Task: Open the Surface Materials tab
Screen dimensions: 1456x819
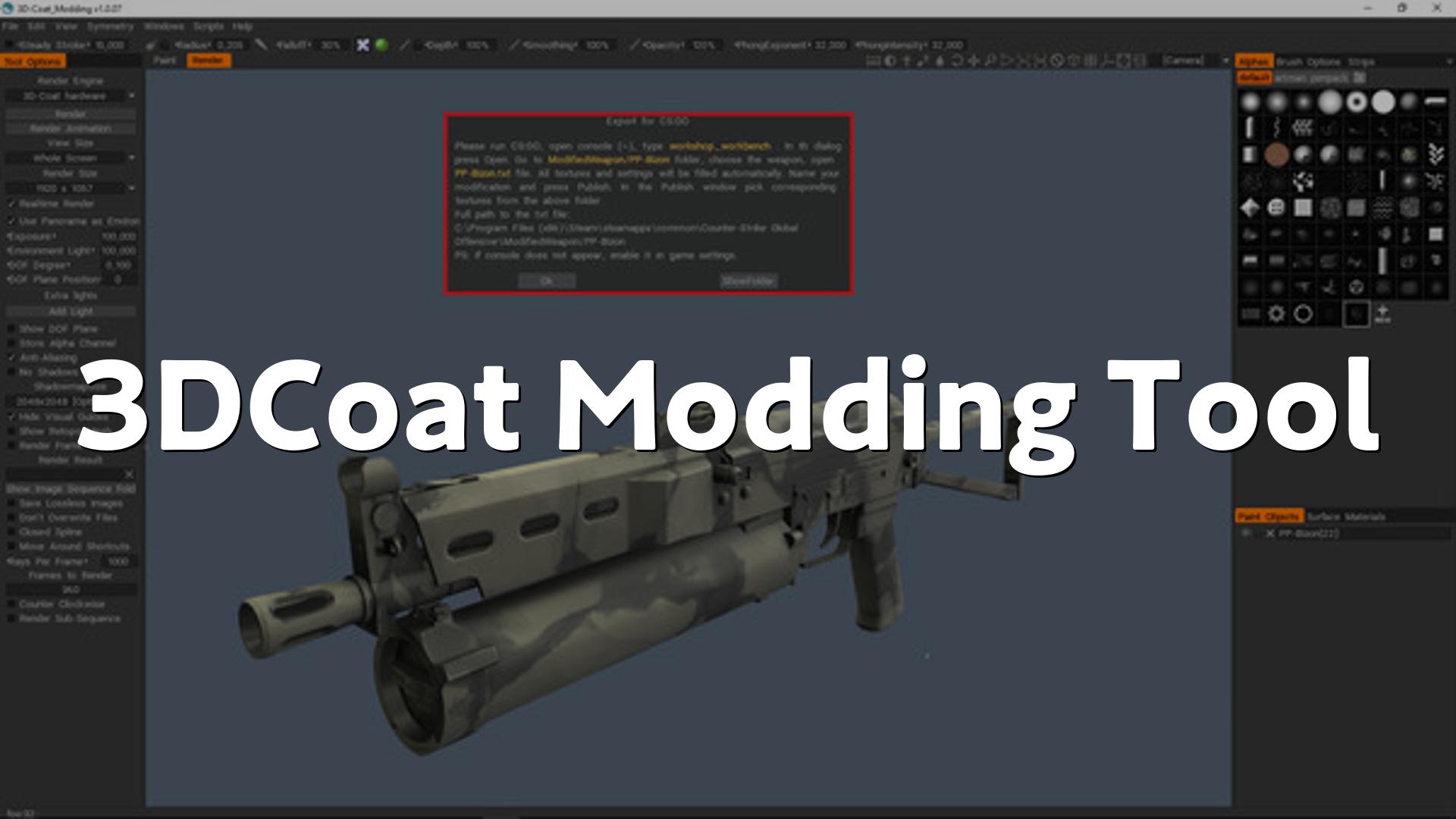Action: pos(1346,516)
